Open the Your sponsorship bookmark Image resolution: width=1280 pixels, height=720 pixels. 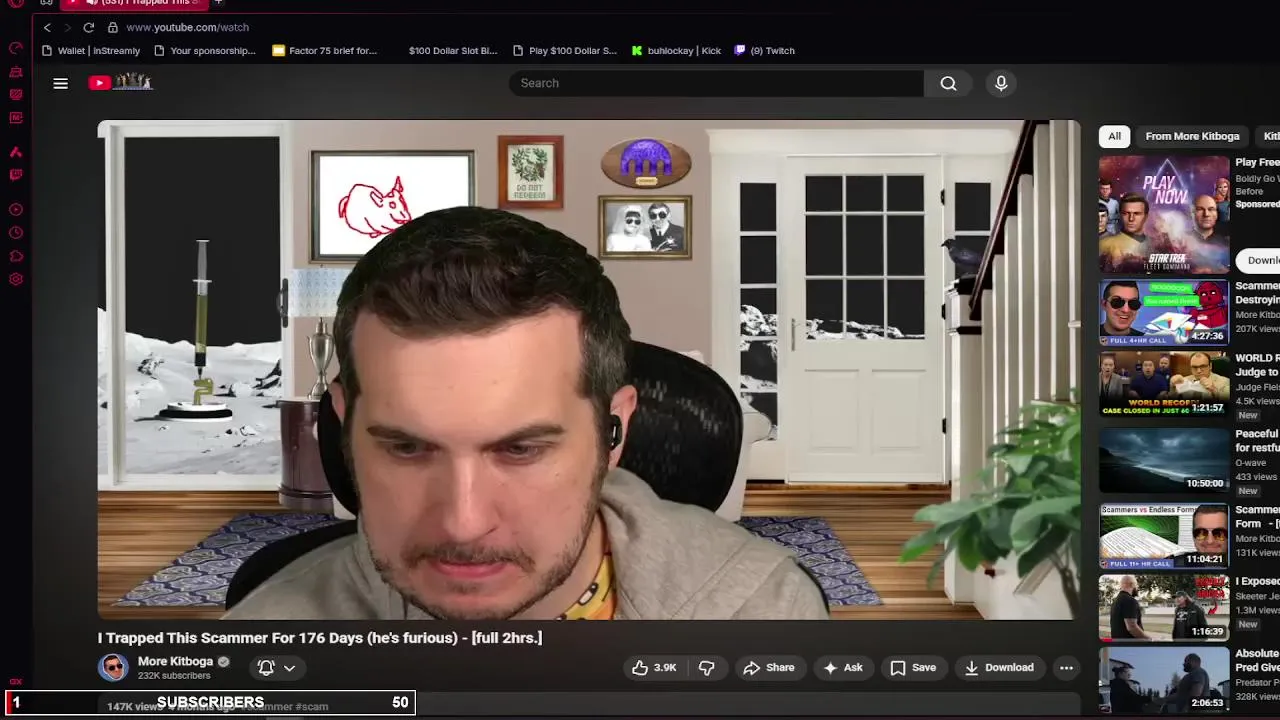[x=205, y=50]
